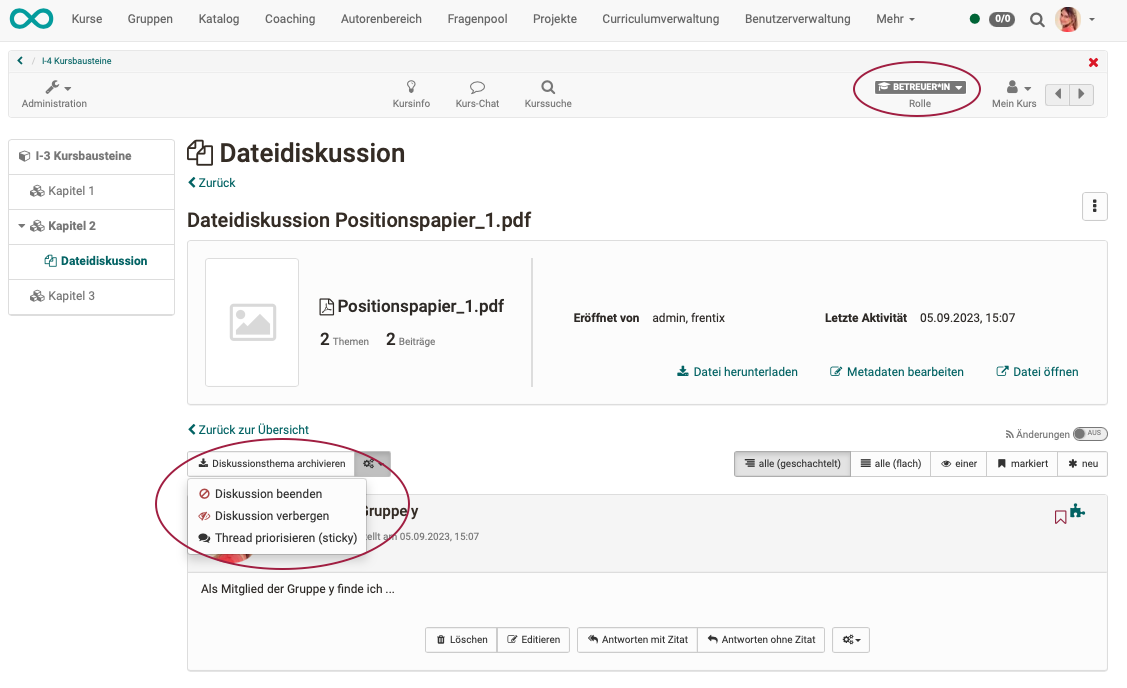
Task: Switch to 'alle (flach)' display mode
Action: 889,463
